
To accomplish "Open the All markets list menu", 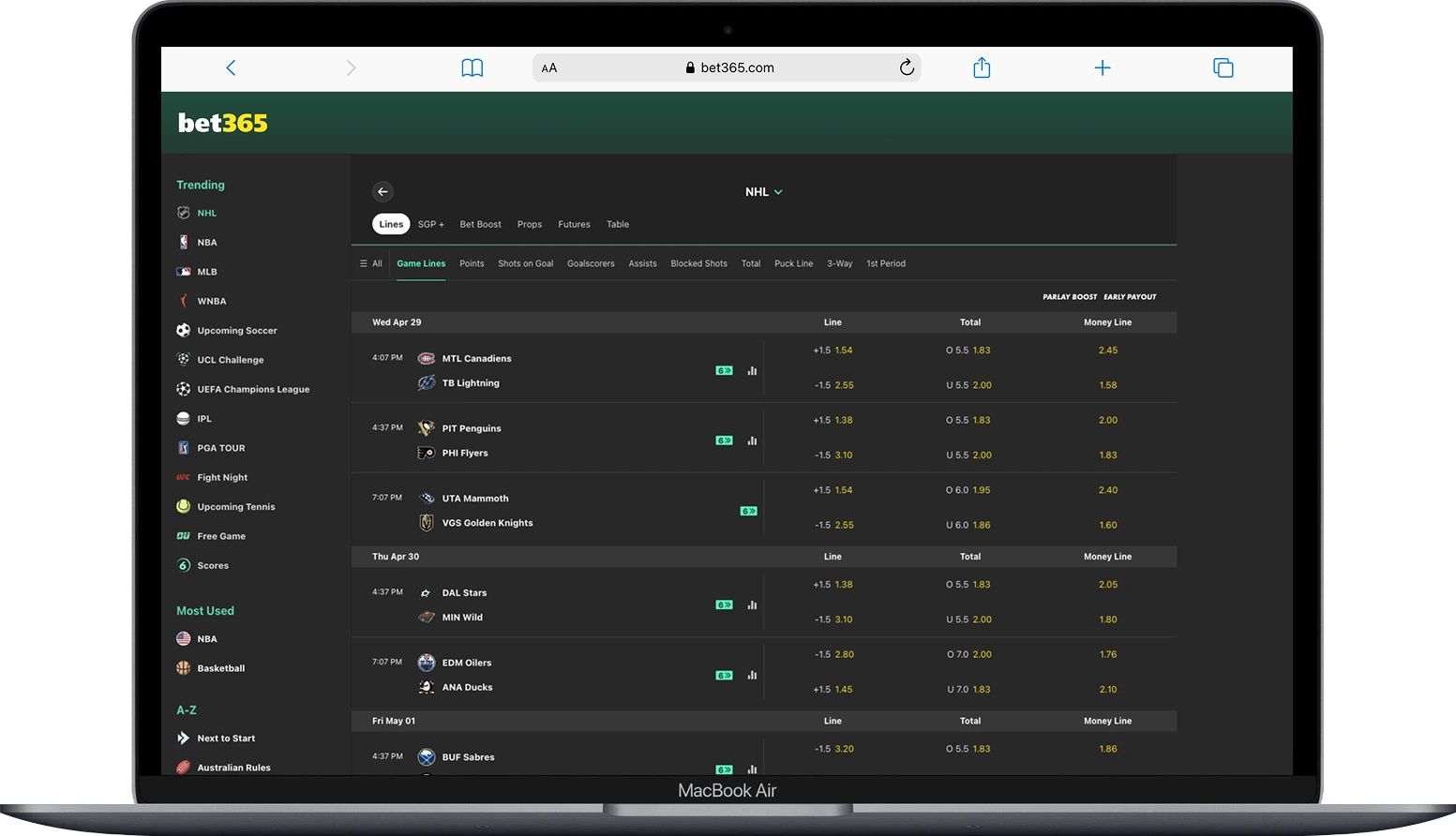I will pyautogui.click(x=371, y=263).
